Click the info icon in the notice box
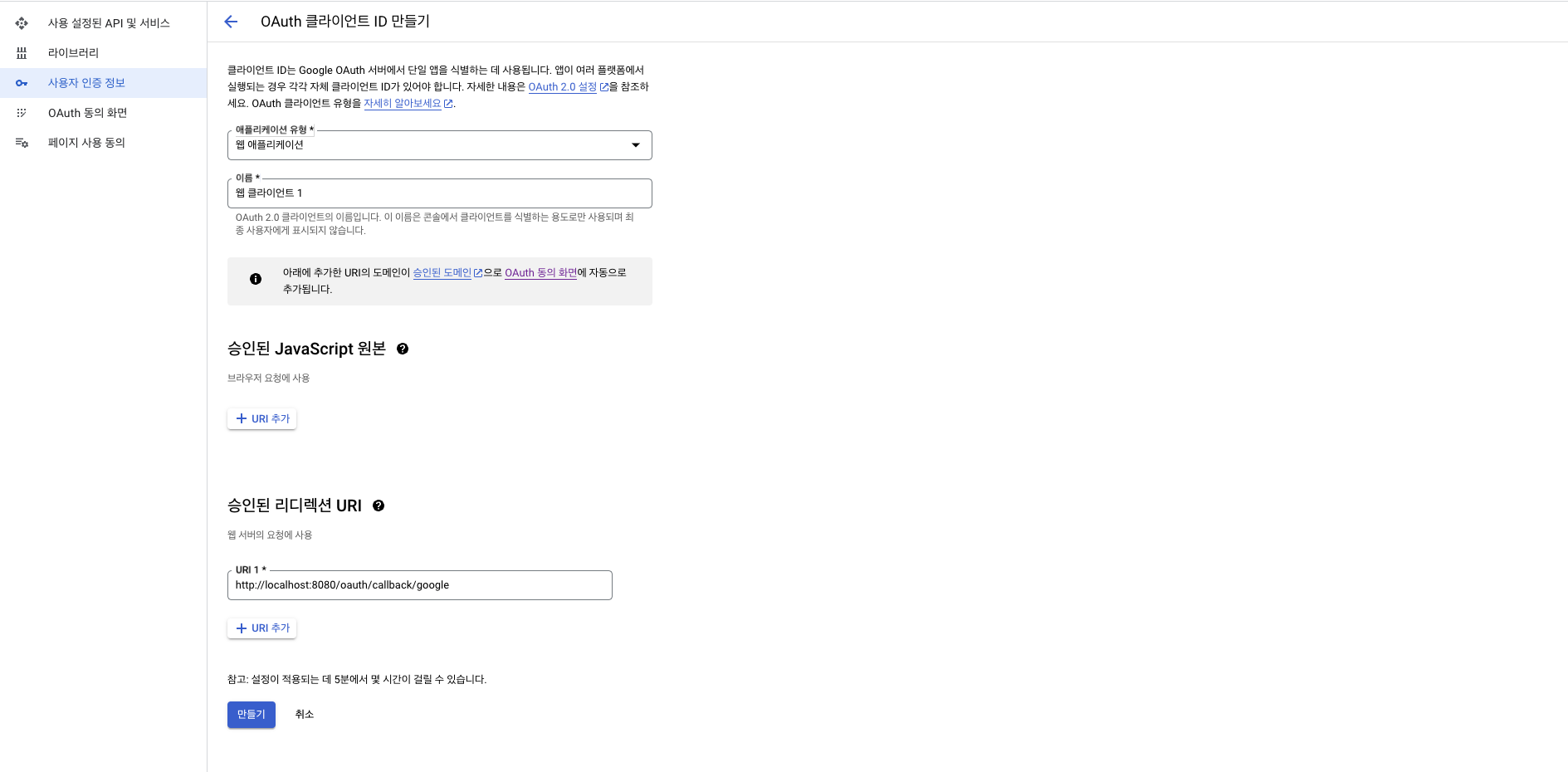Screen dimensions: 1568x772 point(256,279)
